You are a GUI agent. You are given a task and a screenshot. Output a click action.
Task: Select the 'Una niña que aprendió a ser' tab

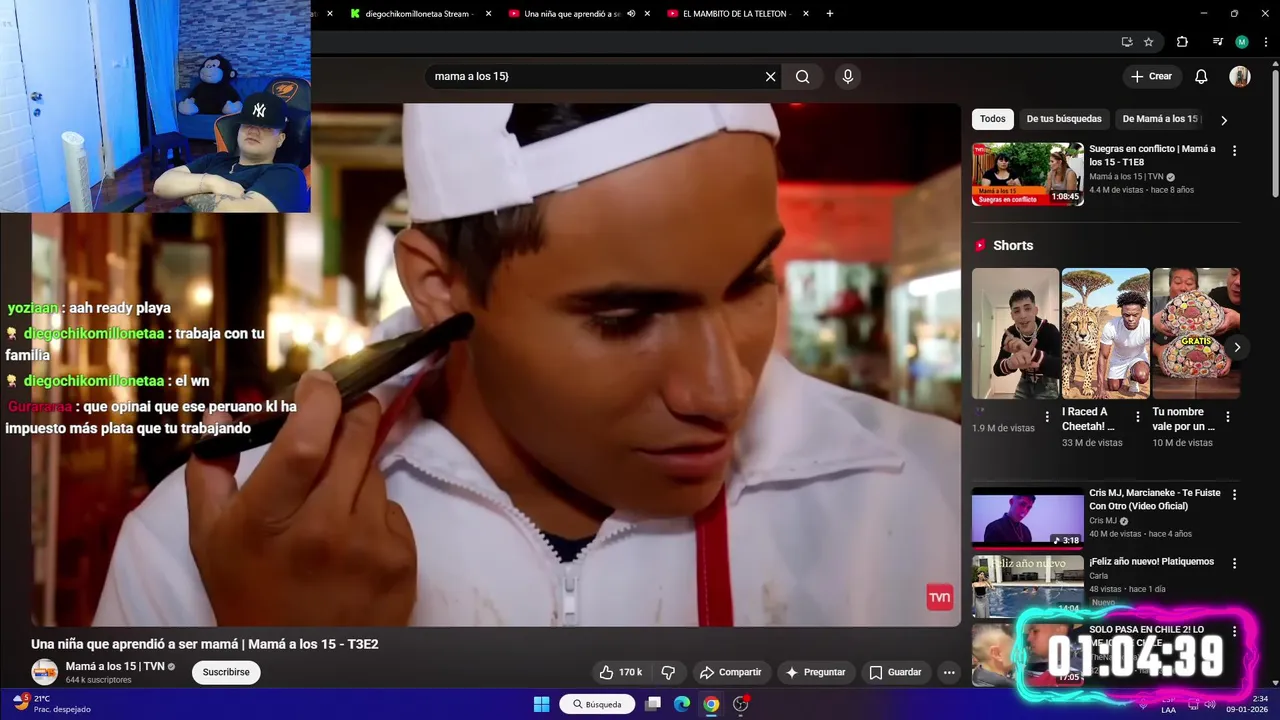[570, 14]
